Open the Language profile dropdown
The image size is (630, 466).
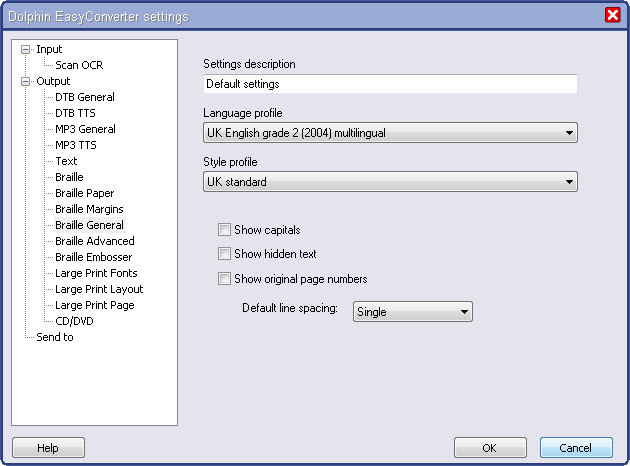point(390,133)
